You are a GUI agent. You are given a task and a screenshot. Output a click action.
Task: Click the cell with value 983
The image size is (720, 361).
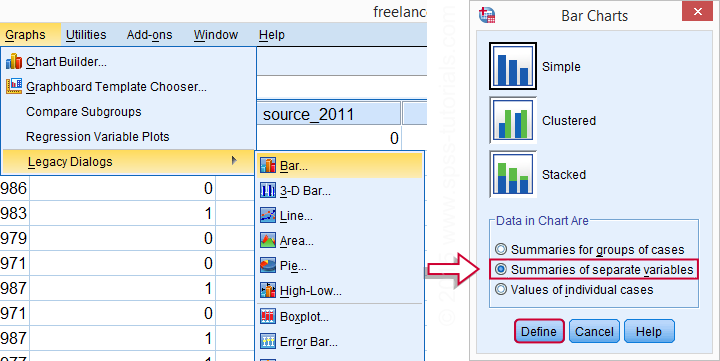(14, 213)
